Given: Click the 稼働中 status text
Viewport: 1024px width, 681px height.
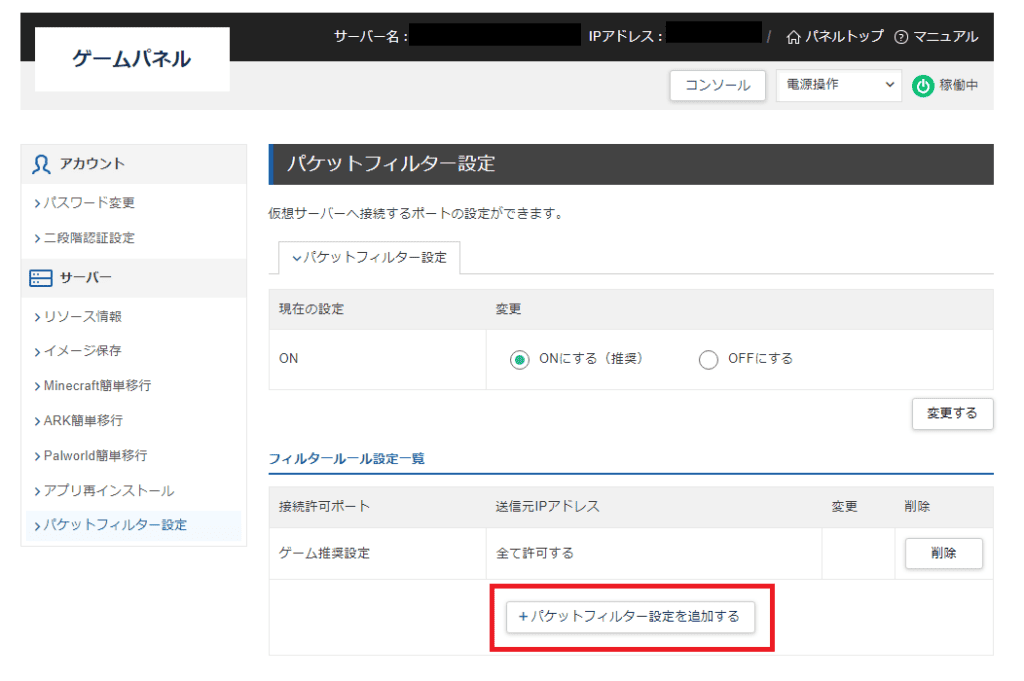Looking at the screenshot, I should [x=959, y=86].
